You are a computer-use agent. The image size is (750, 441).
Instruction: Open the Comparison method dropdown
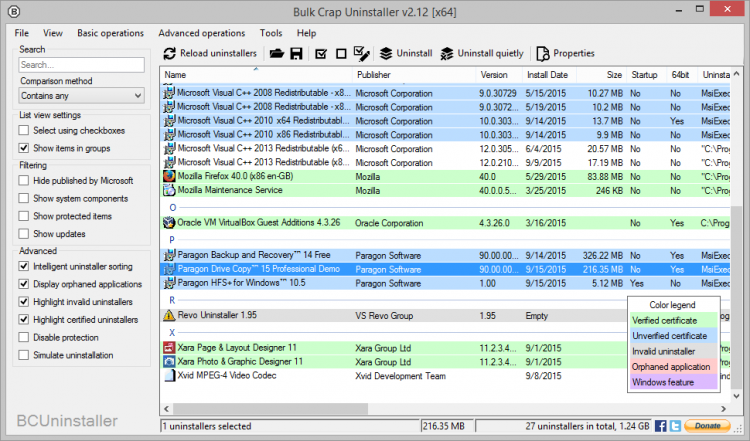(82, 96)
